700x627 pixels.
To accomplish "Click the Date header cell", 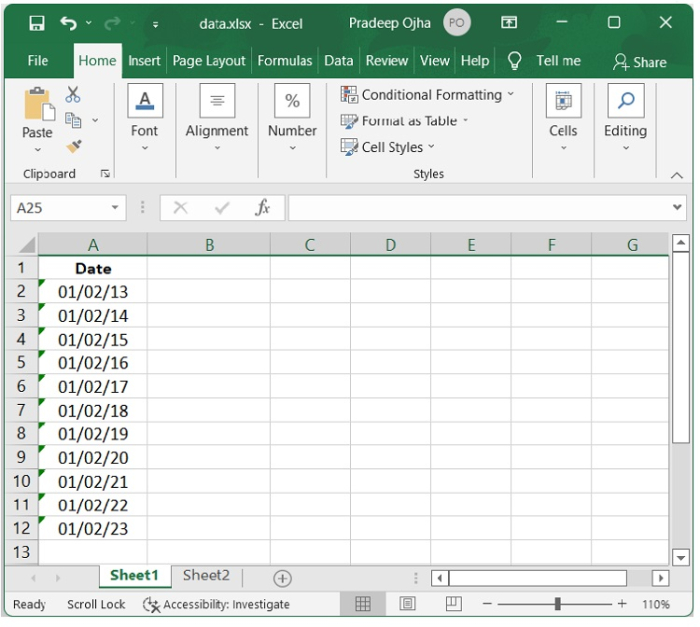I will point(93,268).
